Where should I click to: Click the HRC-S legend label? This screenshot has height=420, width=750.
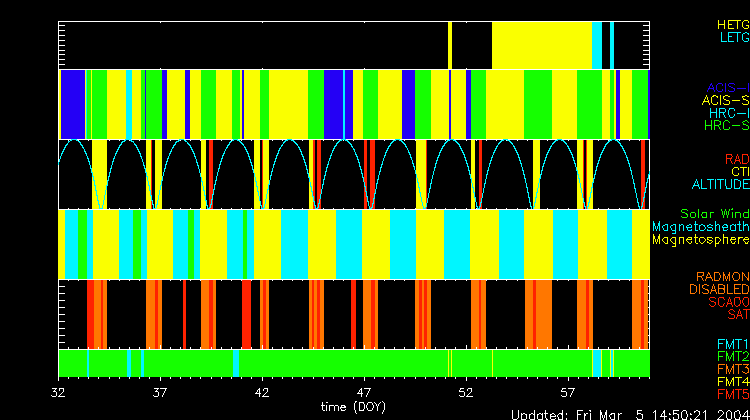coord(726,126)
